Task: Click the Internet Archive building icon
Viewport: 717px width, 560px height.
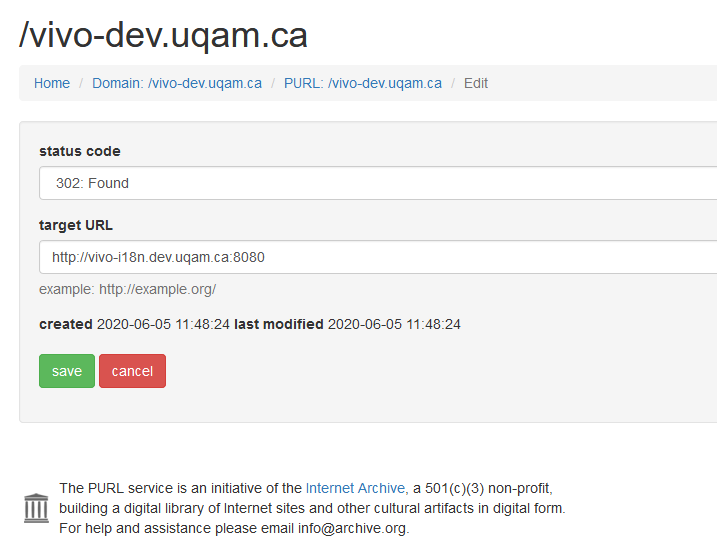Action: [x=36, y=508]
